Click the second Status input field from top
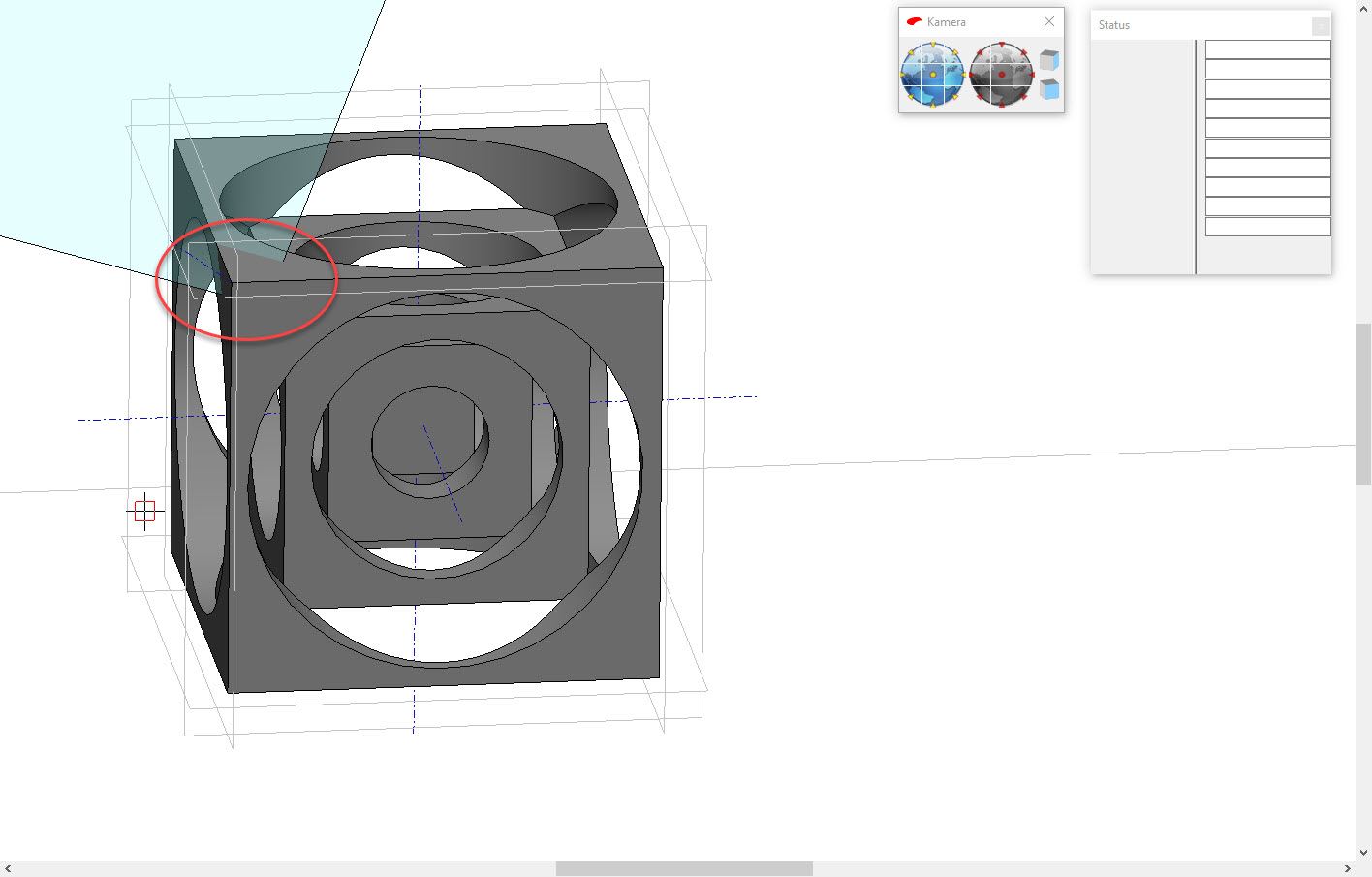Viewport: 1372px width, 877px height. tap(1268, 69)
